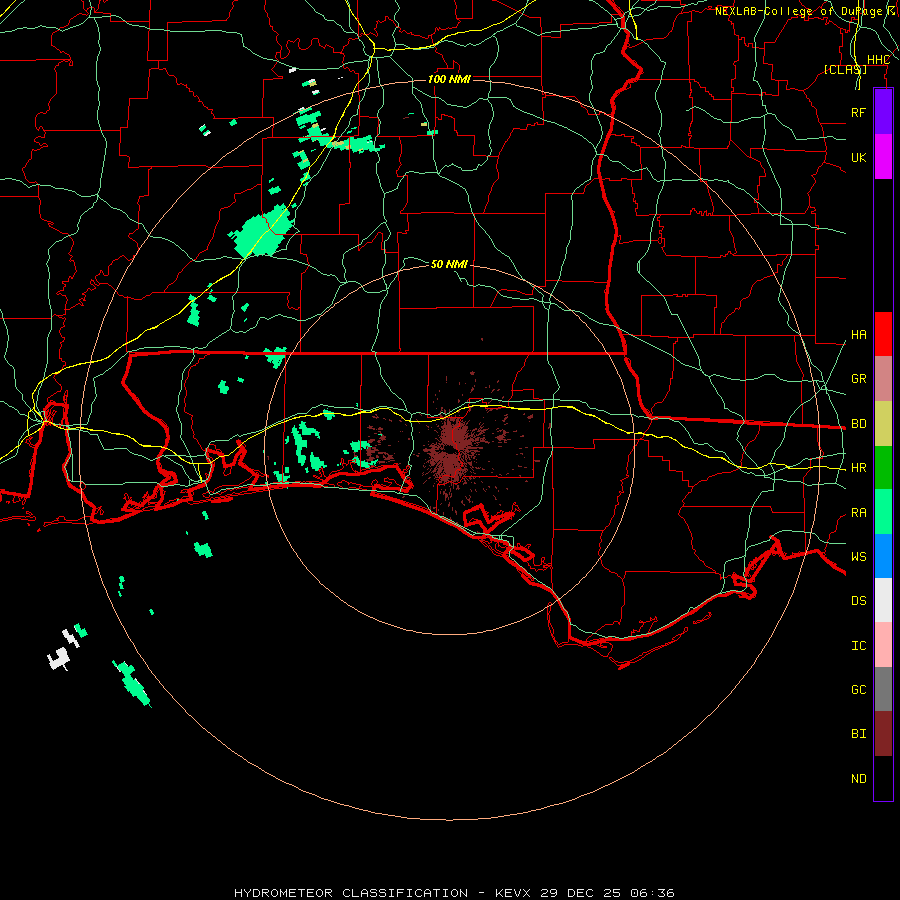
Task: Click the Hydrometeor Classification KEVX title caption
Action: [454, 893]
